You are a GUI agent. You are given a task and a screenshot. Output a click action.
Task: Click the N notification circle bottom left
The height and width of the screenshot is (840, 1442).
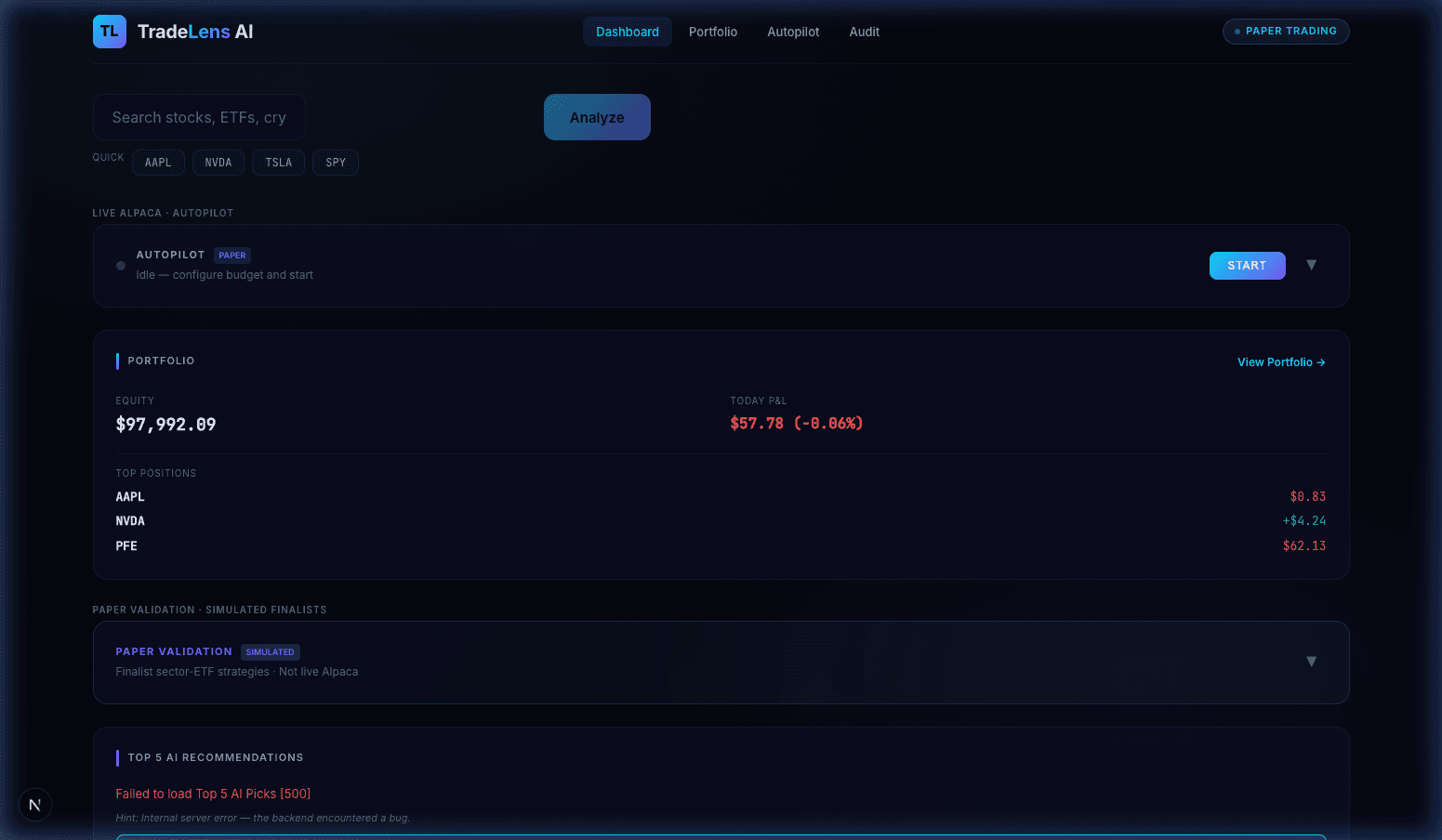tap(35, 804)
